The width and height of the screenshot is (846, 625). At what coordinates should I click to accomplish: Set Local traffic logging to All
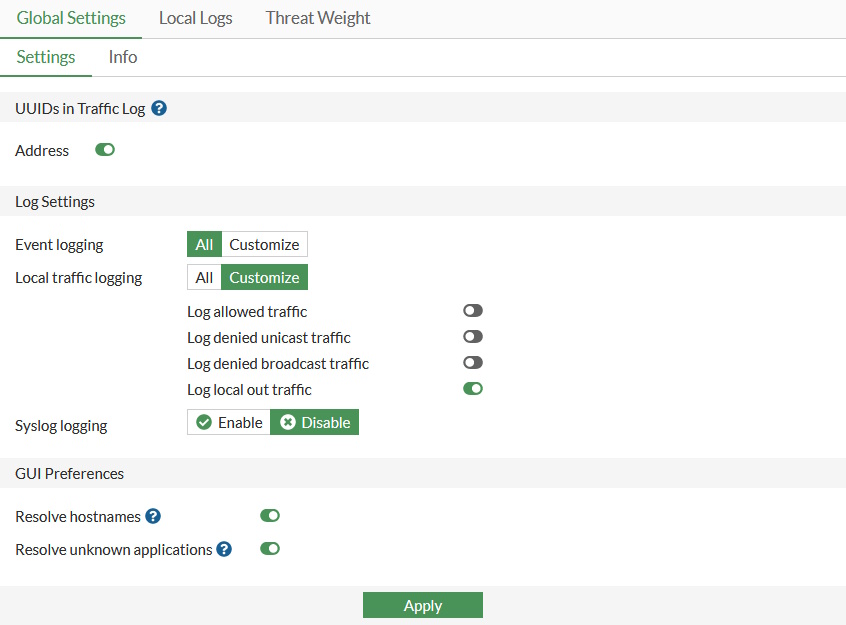coord(203,277)
